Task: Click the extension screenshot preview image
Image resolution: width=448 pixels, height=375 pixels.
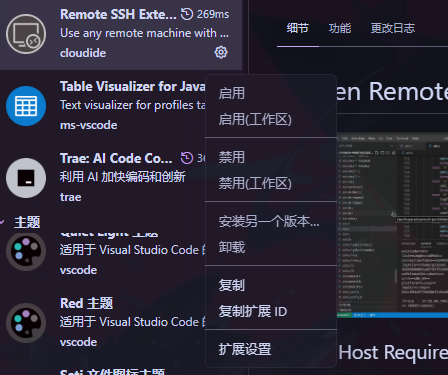Action: click(x=392, y=225)
